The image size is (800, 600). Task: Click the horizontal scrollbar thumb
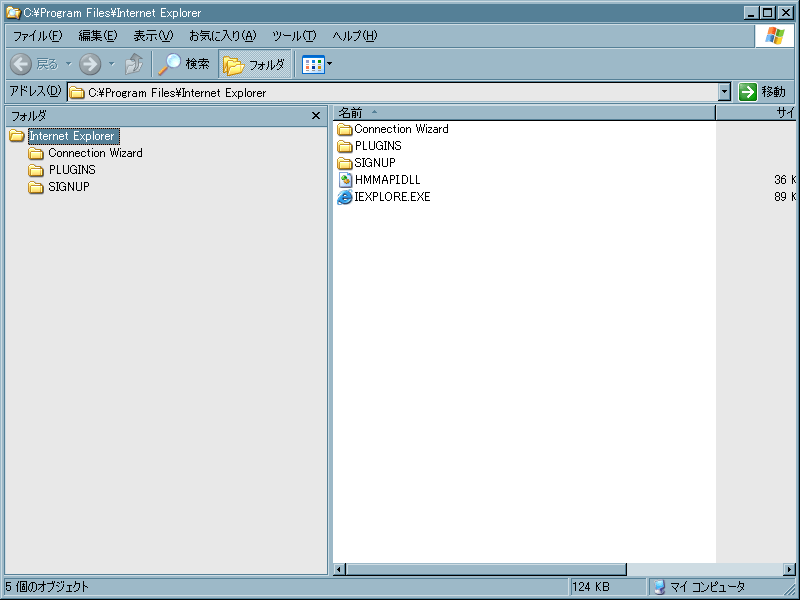(486, 569)
